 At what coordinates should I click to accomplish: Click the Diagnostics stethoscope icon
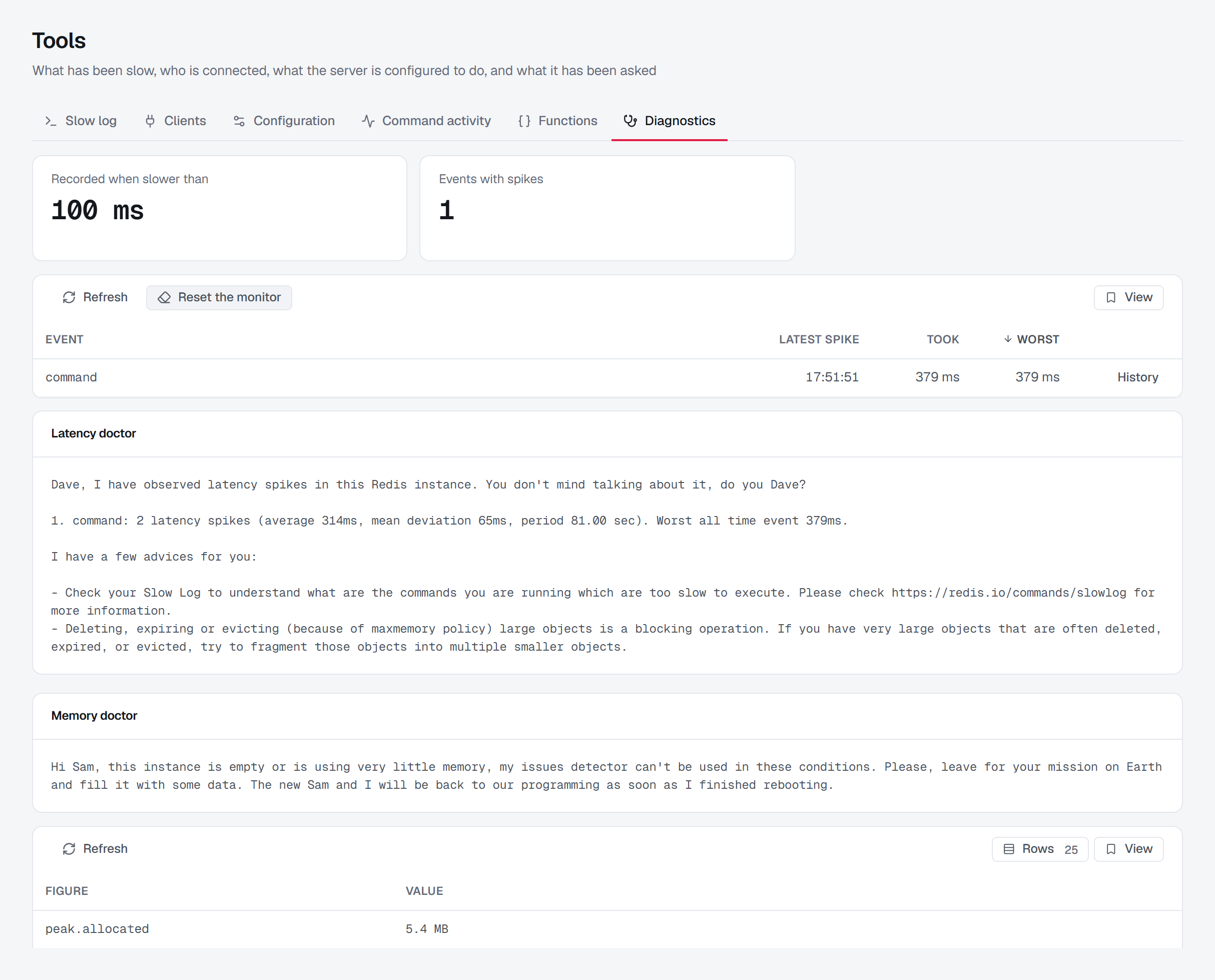point(631,121)
